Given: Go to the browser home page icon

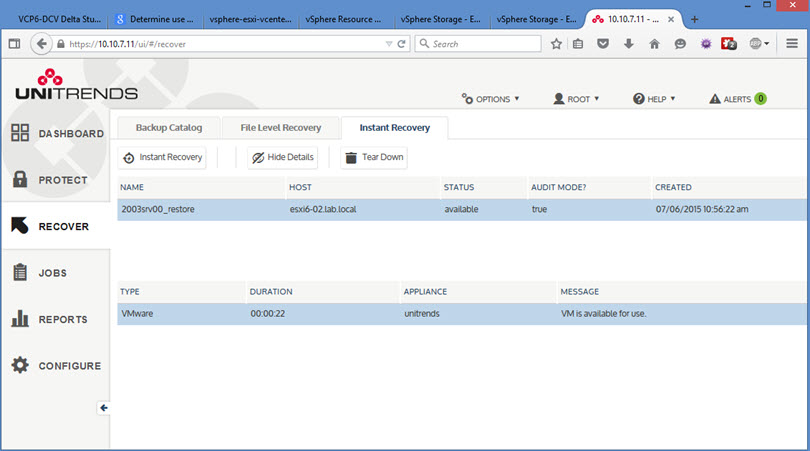Looking at the screenshot, I should (655, 44).
